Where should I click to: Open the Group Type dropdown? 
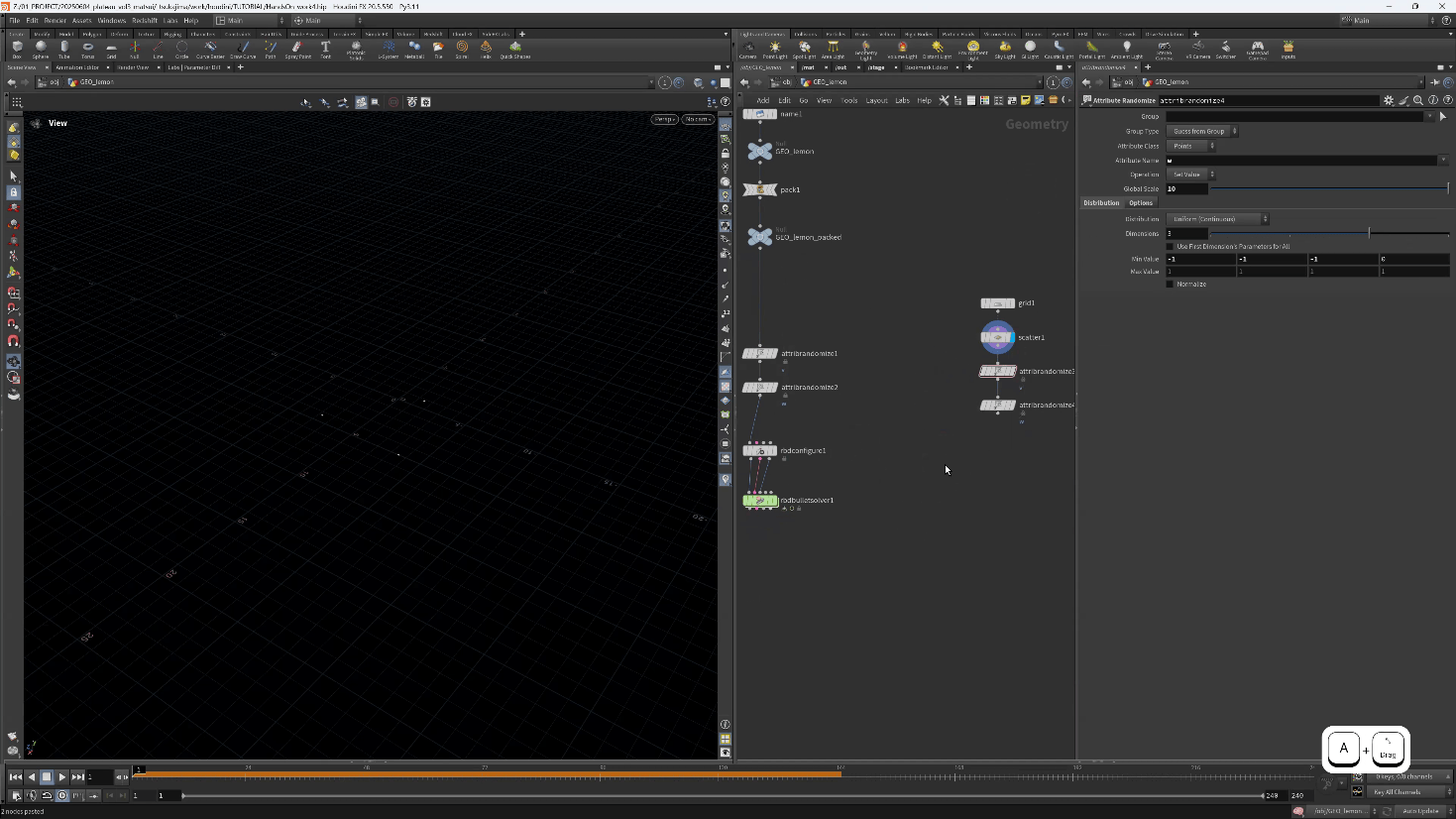1203,131
